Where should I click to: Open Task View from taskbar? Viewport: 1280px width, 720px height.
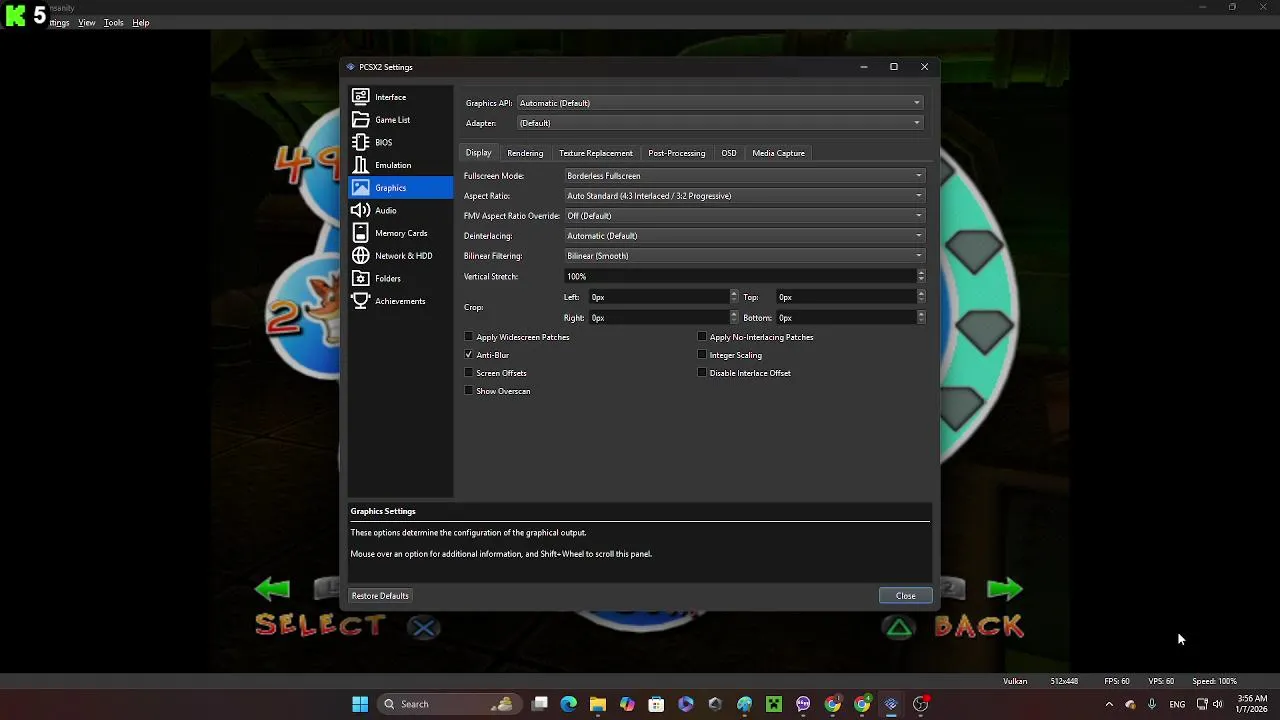[x=540, y=704]
